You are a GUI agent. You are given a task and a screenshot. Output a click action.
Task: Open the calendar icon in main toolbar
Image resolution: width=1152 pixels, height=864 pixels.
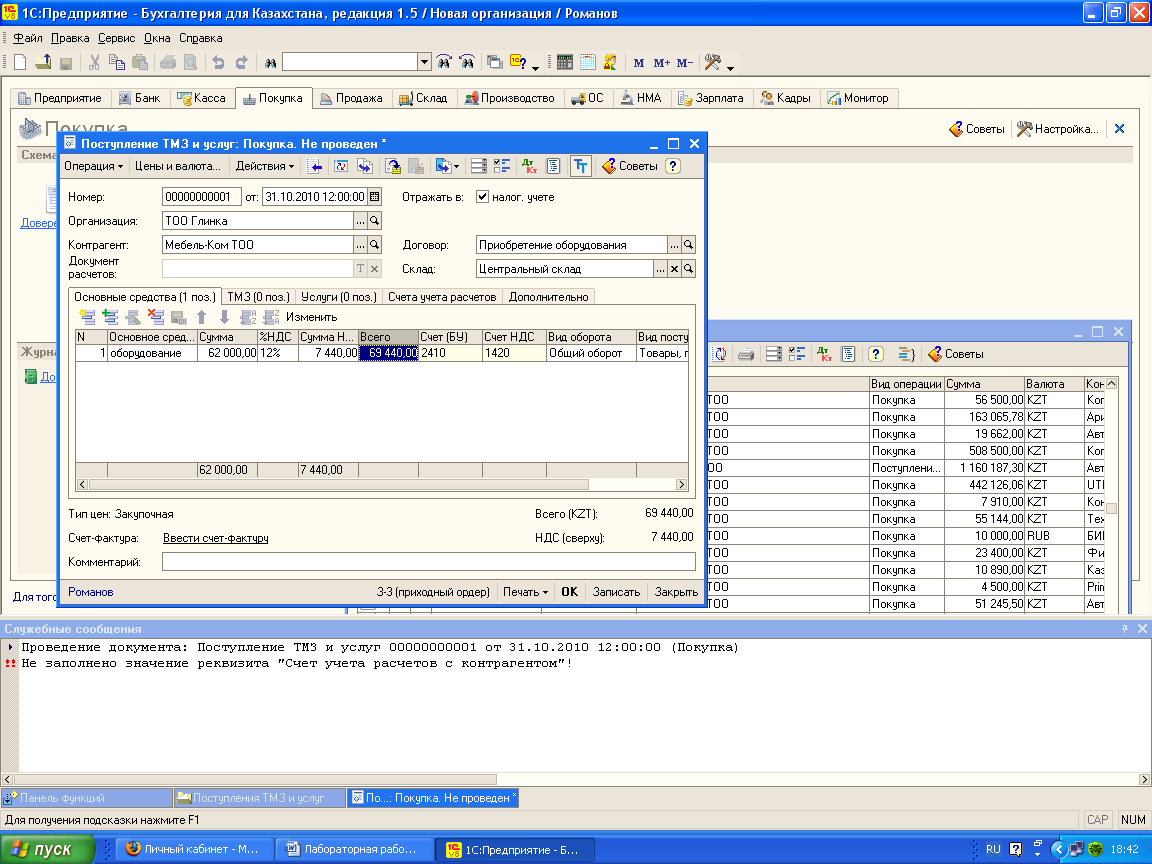click(588, 62)
